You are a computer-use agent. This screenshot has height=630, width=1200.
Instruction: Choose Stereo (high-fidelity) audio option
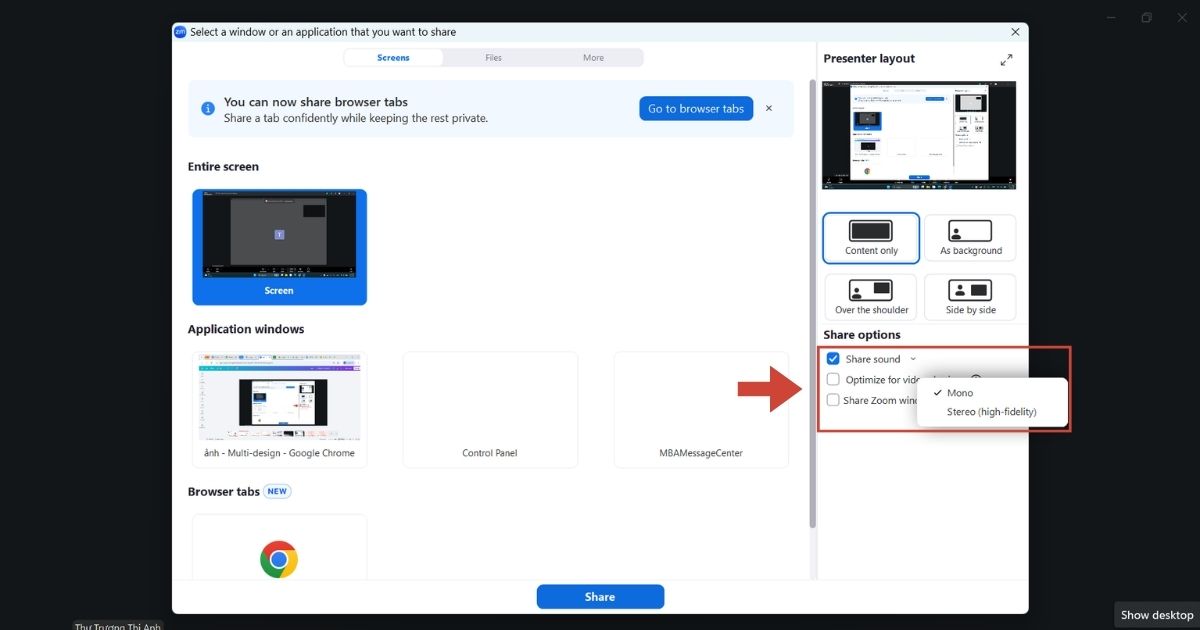coord(992,412)
